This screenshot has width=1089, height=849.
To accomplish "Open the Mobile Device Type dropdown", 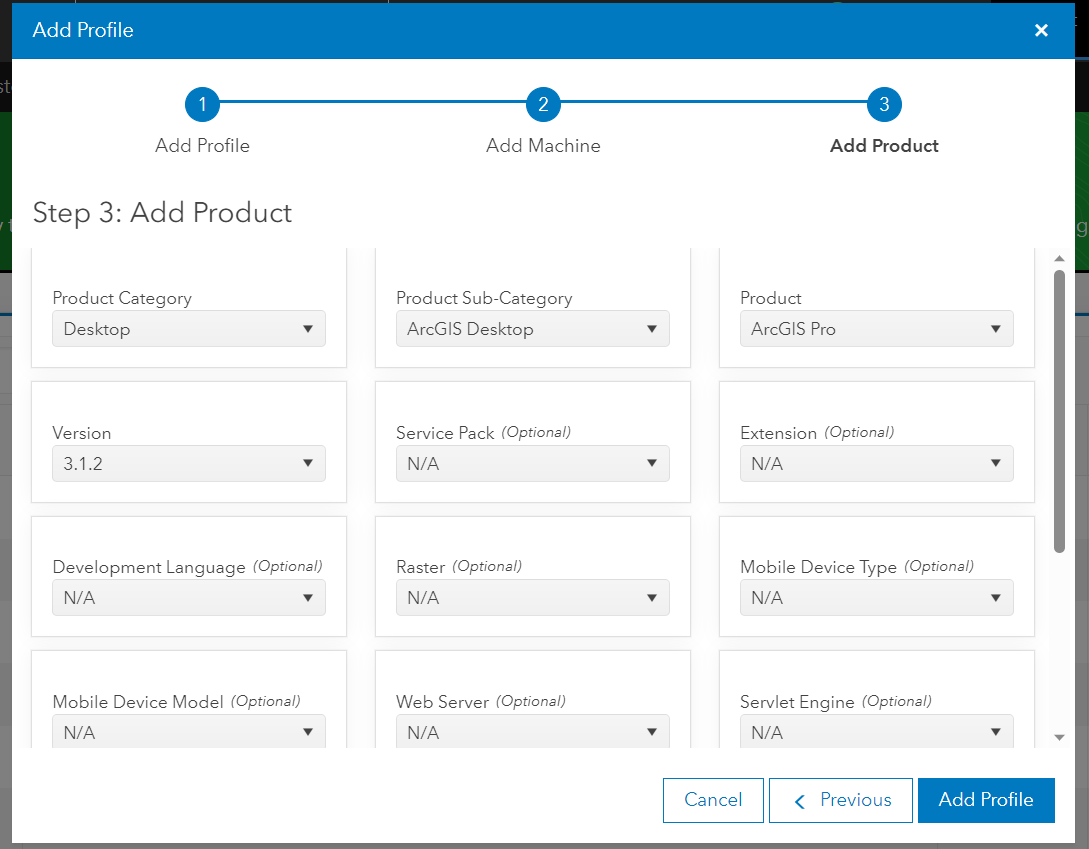I will (876, 598).
